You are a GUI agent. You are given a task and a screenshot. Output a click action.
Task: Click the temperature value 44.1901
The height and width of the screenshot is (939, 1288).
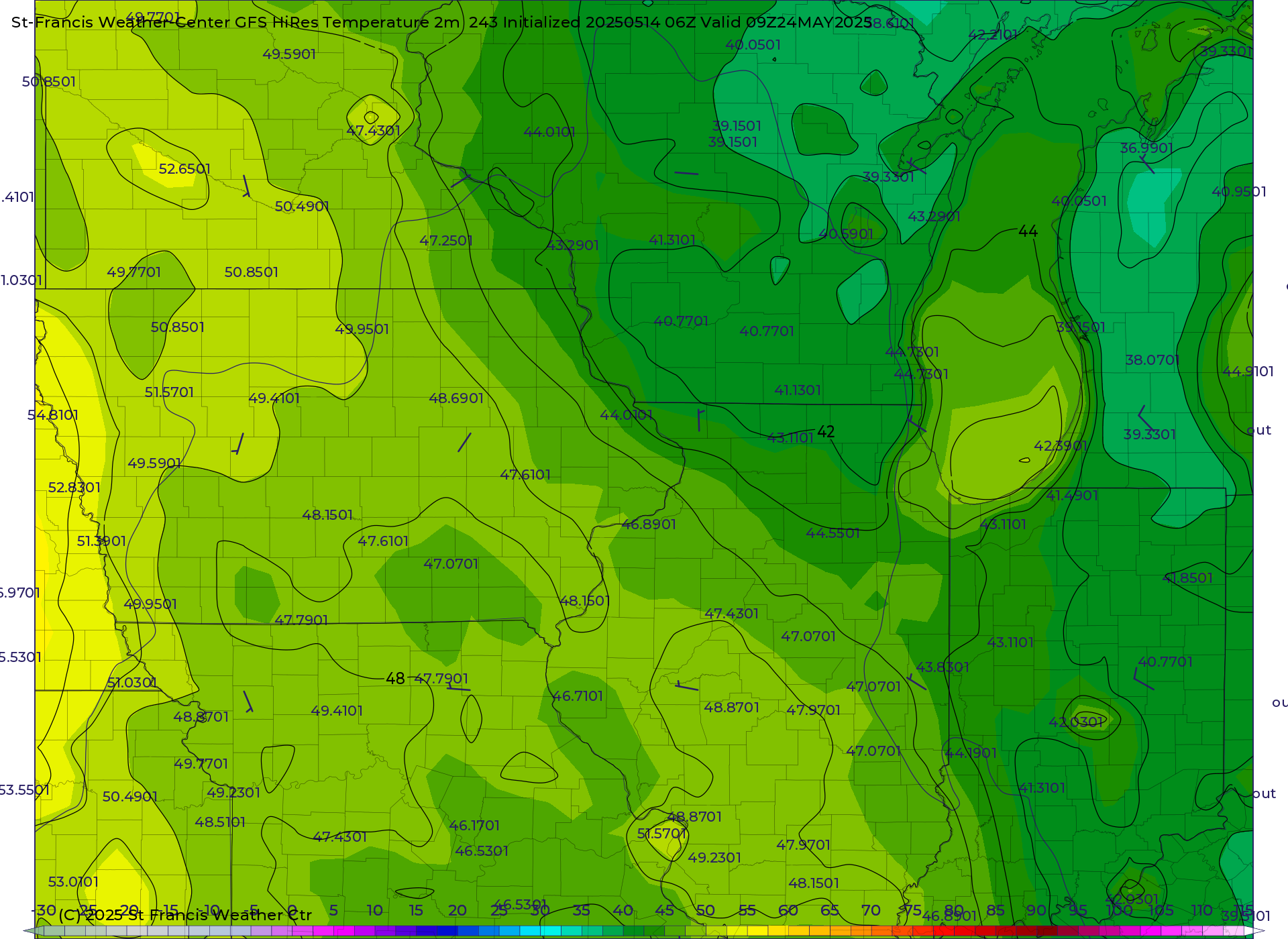pyautogui.click(x=971, y=753)
